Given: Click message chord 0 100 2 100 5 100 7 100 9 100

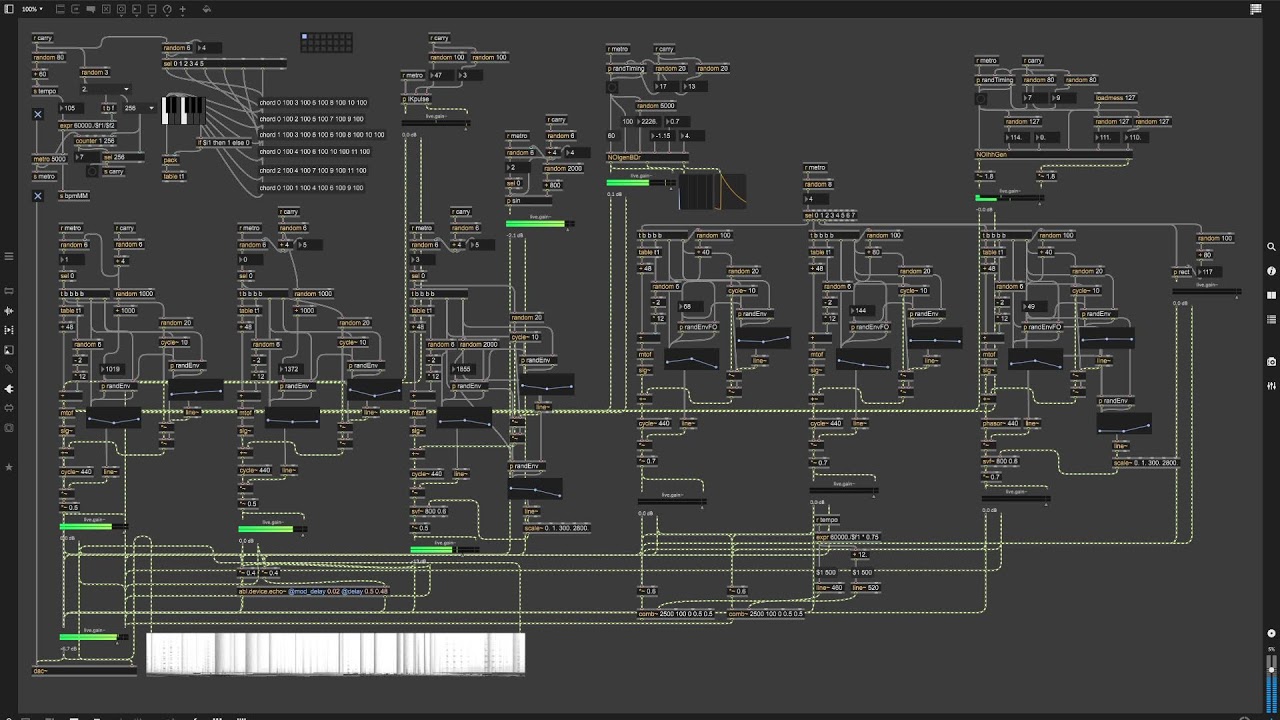Looking at the screenshot, I should (x=311, y=118).
